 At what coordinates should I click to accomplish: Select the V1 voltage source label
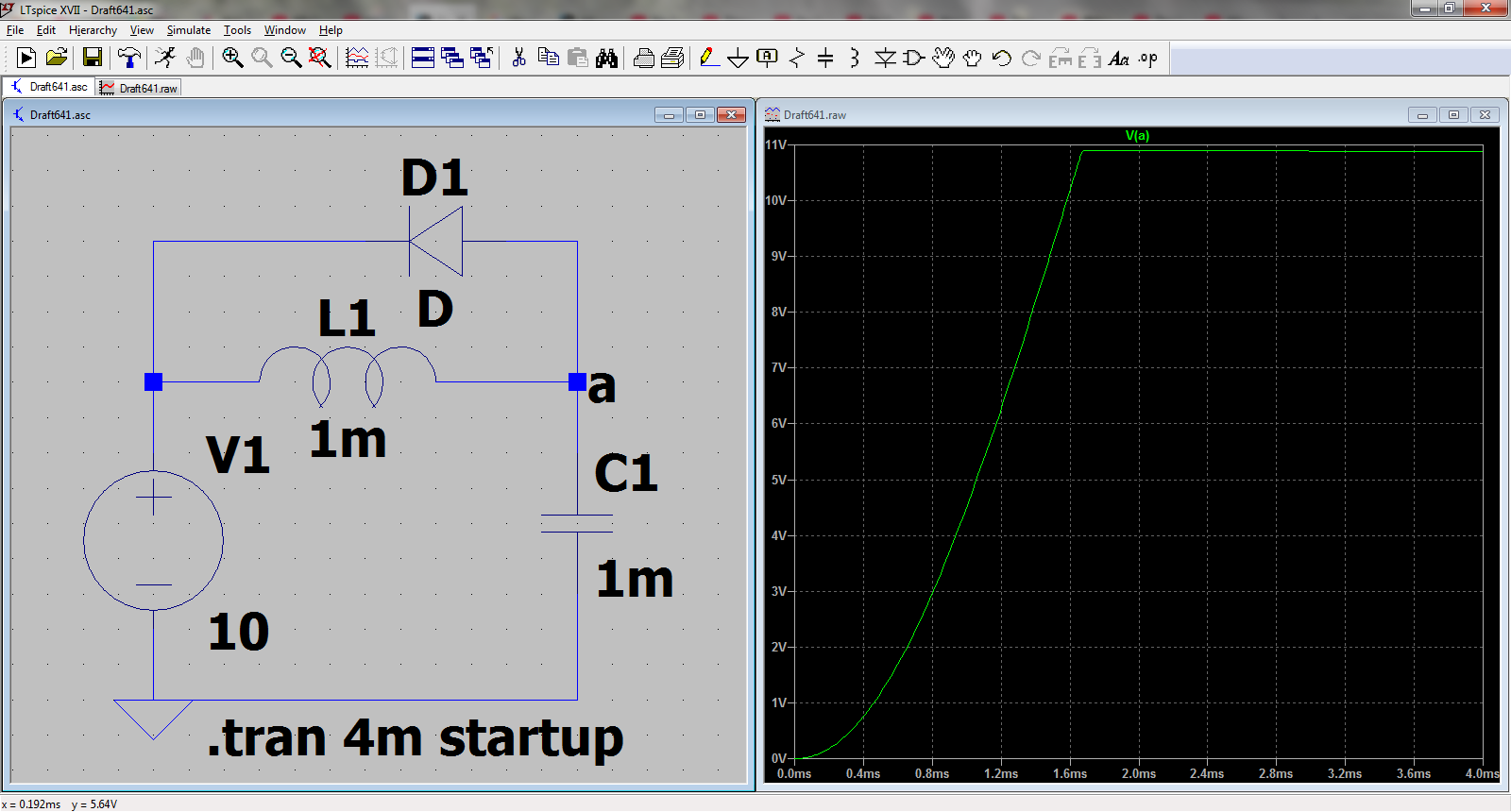238,455
